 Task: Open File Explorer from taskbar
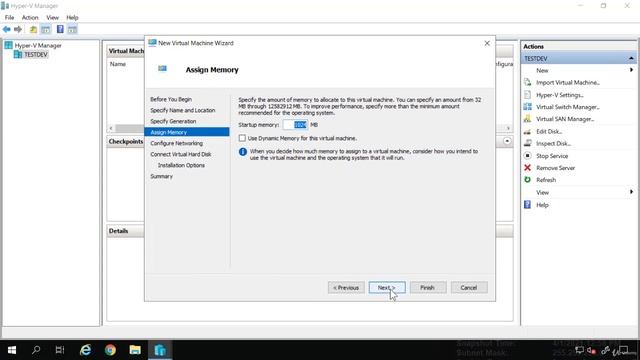tap(135, 350)
